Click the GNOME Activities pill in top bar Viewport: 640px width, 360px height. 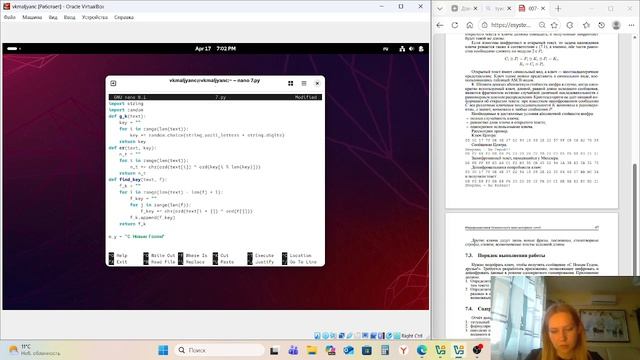[13, 49]
